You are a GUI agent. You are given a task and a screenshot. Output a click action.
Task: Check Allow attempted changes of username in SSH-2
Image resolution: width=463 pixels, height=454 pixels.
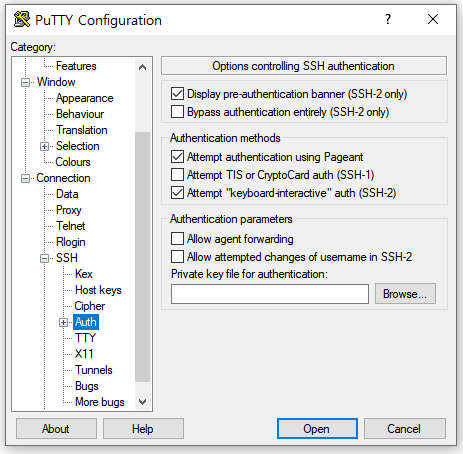[177, 257]
